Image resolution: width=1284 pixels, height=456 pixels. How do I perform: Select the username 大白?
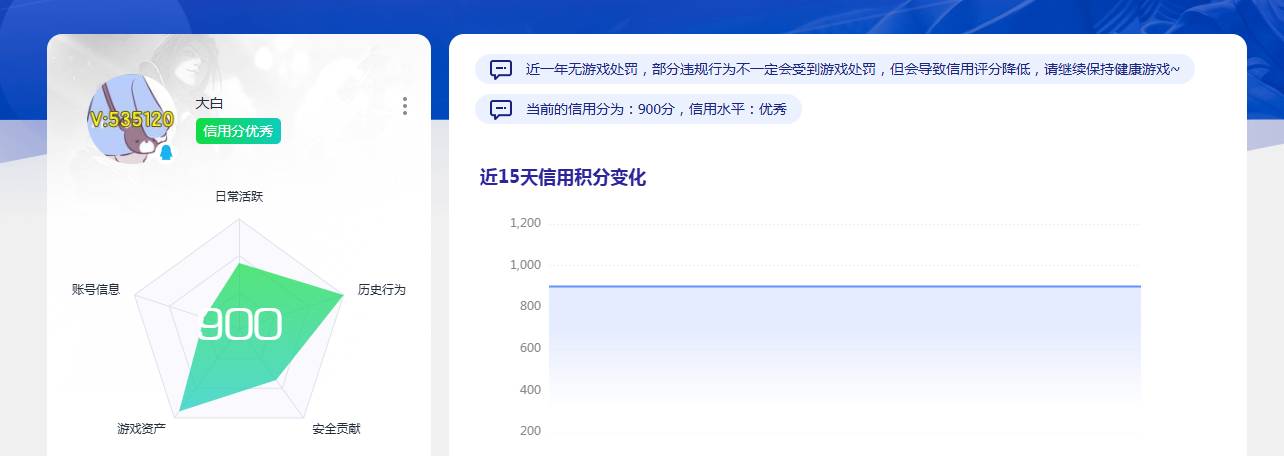[x=209, y=103]
